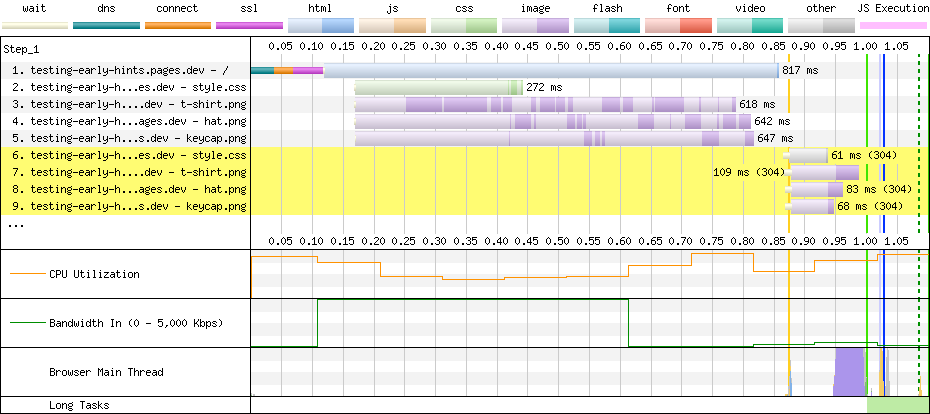Select the image legend color swatch
The height and width of the screenshot is (414, 930).
[x=535, y=24]
